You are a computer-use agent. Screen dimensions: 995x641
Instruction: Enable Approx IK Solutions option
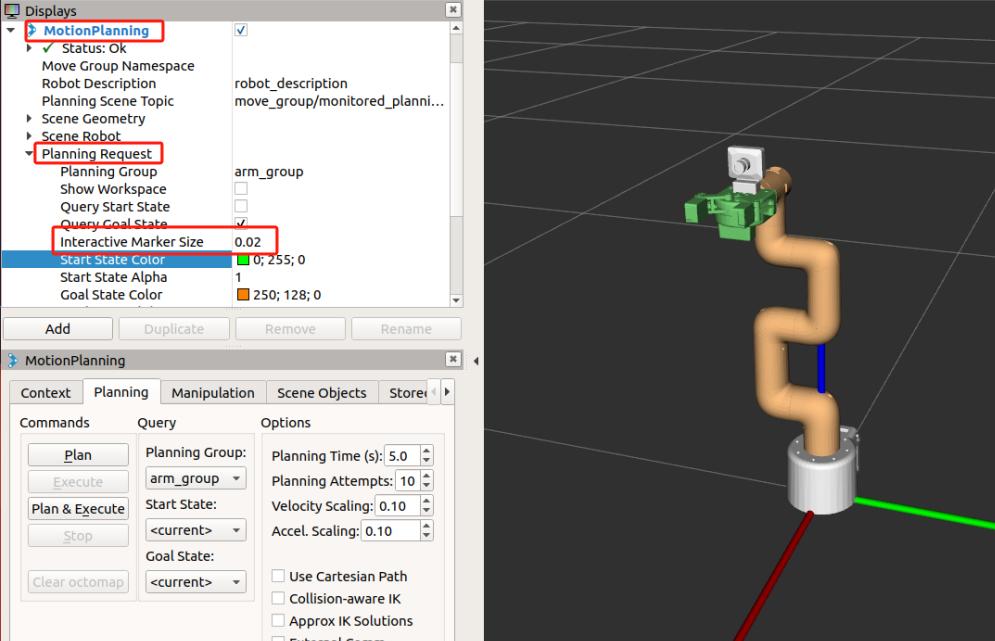coord(278,620)
